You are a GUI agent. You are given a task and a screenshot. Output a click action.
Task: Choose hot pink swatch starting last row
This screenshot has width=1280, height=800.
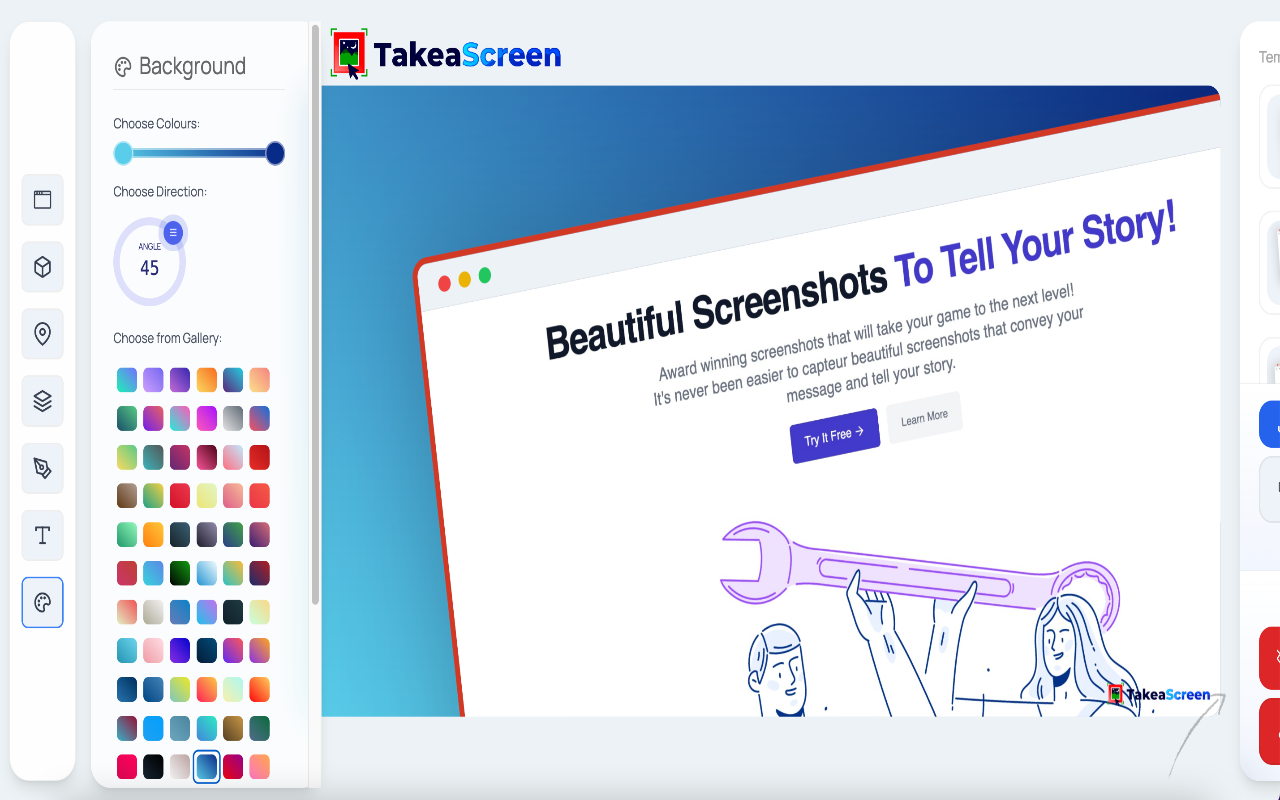coord(127,767)
